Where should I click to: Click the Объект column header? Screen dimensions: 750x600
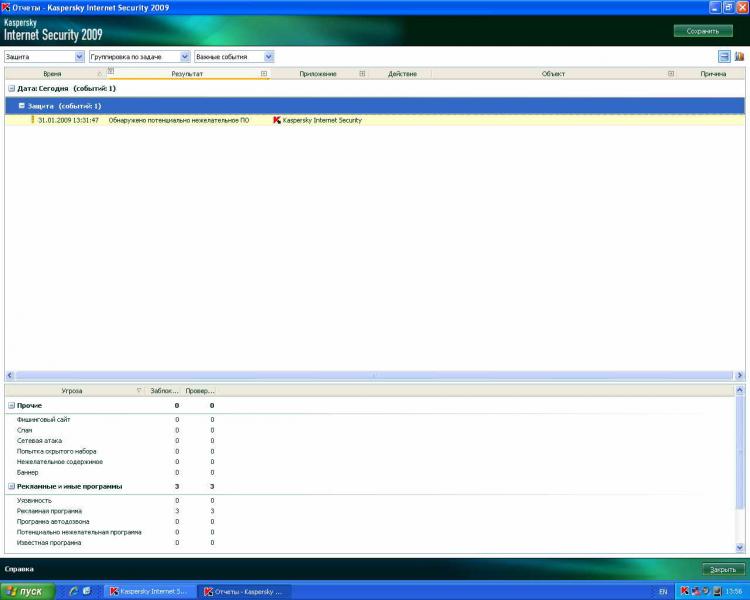point(553,74)
